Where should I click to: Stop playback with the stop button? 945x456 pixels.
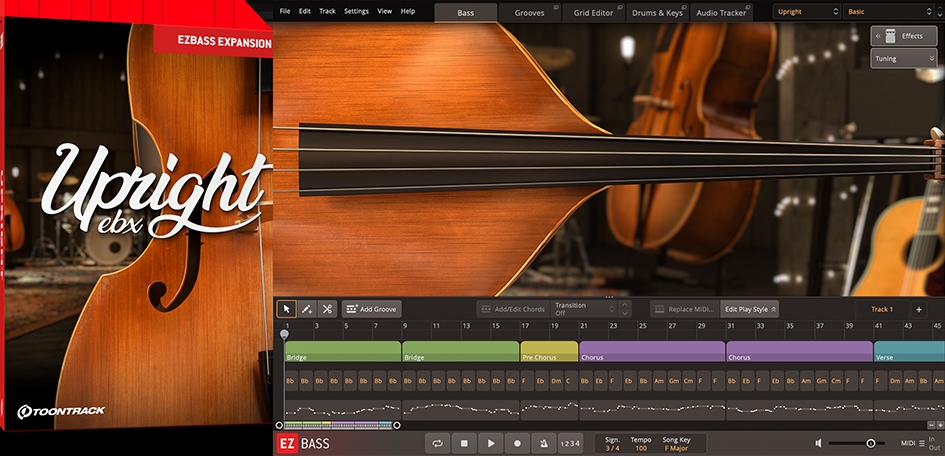464,443
